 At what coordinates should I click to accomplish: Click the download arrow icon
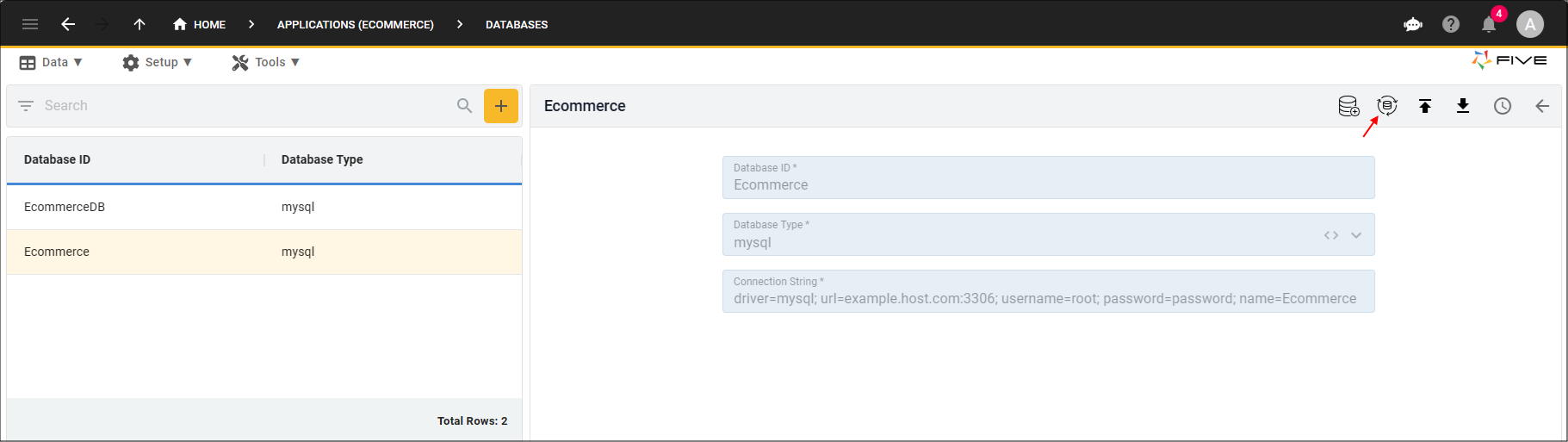point(1463,106)
